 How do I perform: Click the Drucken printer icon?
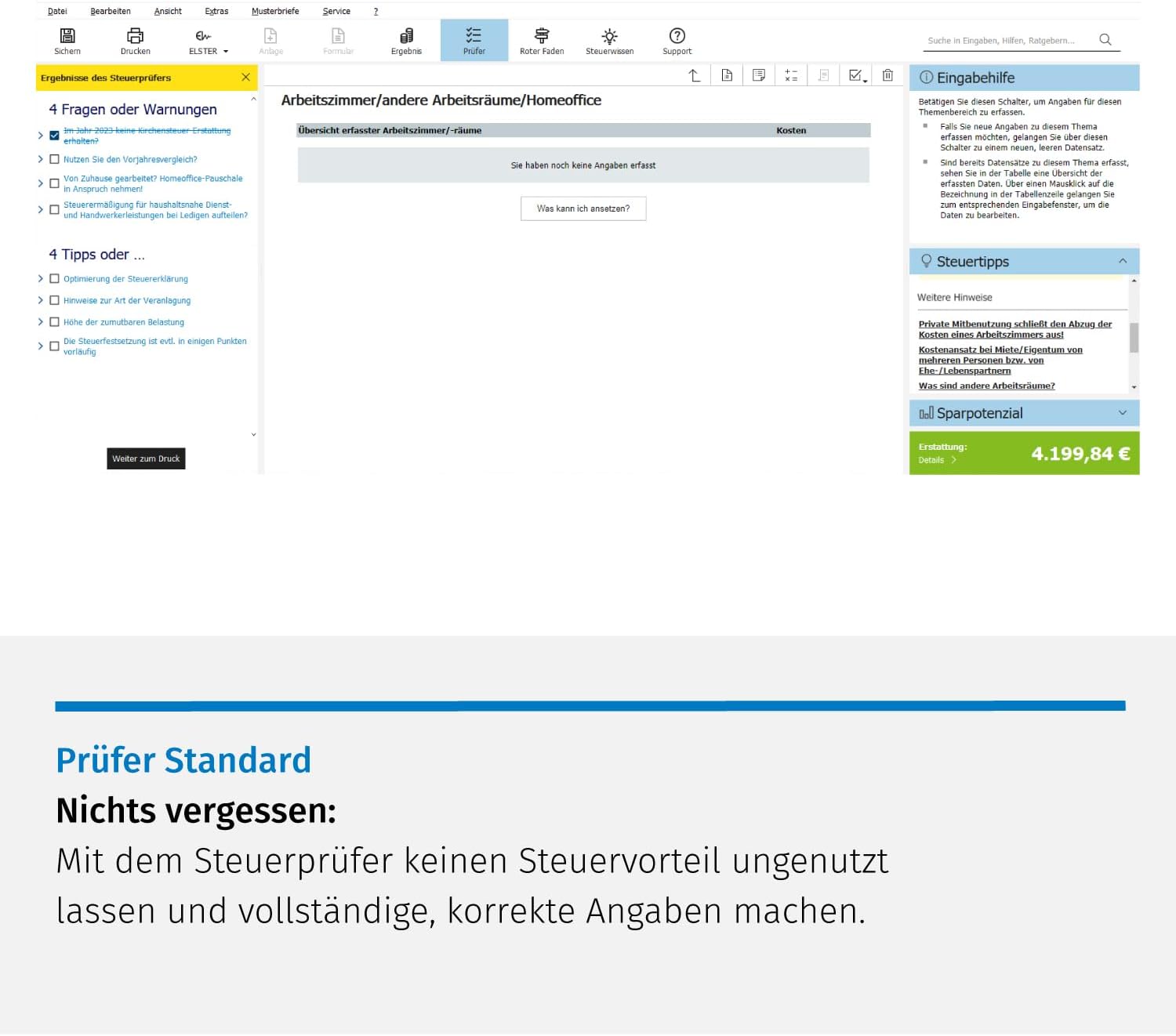(135, 36)
